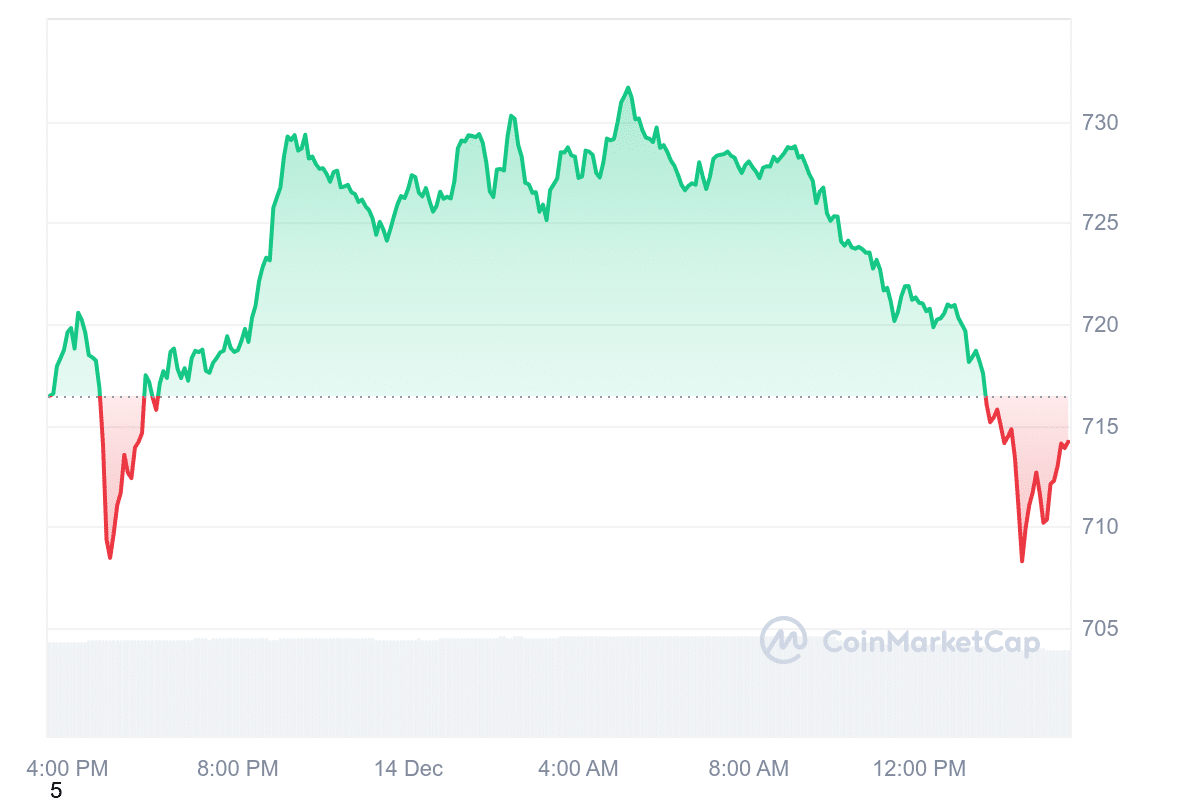Click the highest peak of the green line

point(628,88)
